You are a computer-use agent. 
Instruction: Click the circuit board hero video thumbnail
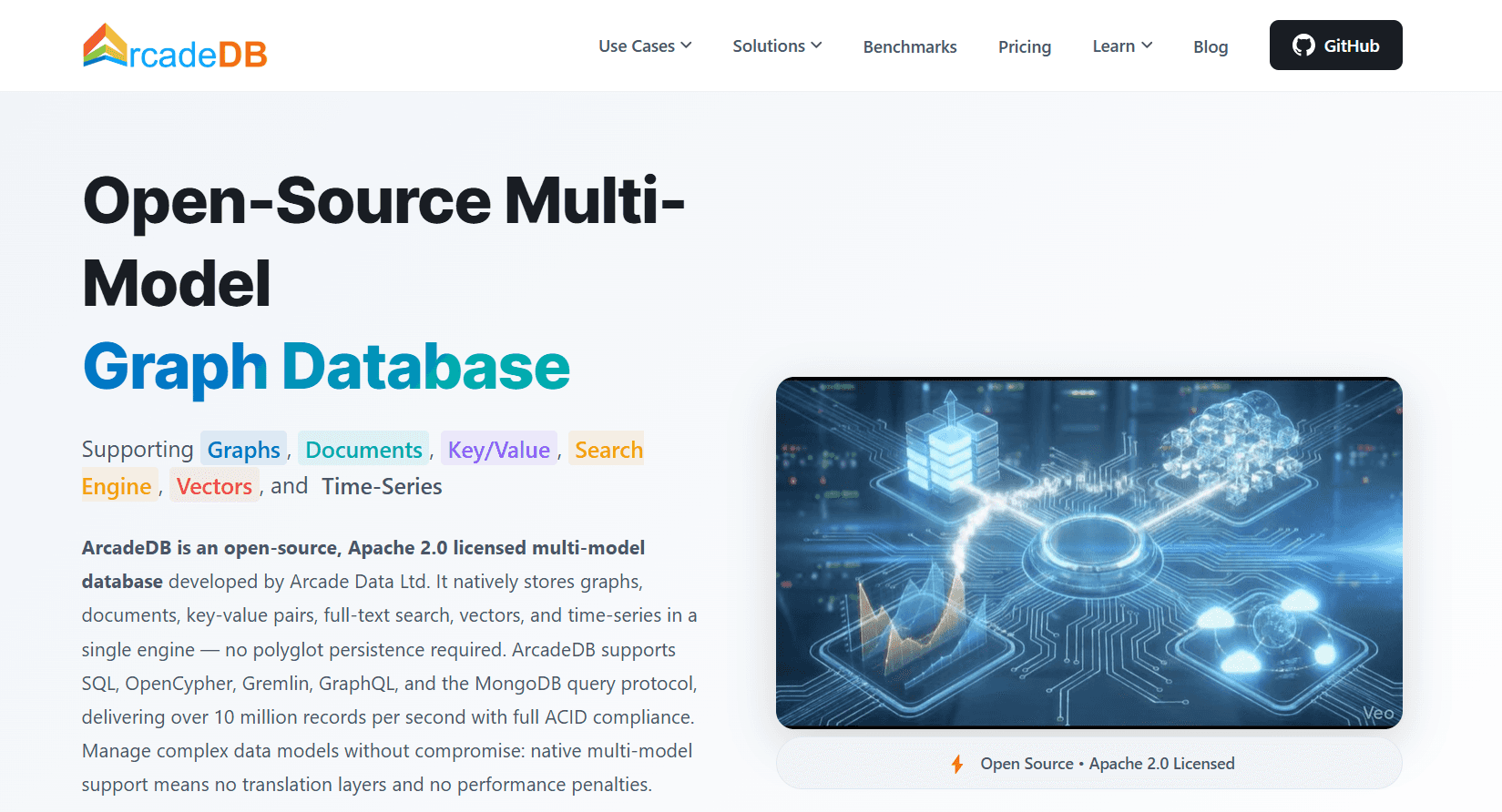click(x=1089, y=553)
